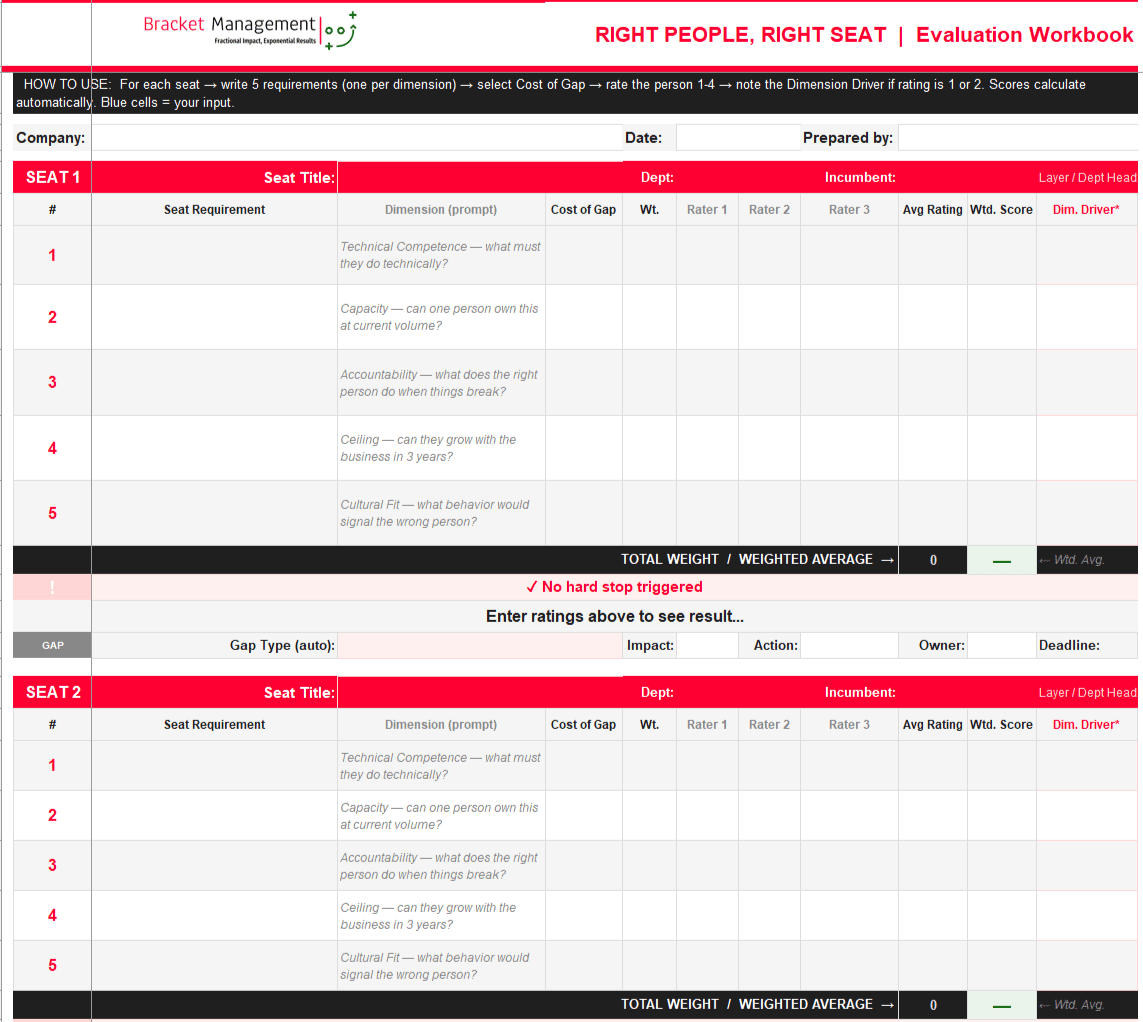Click Seat 1 Ceiling prompt text

click(428, 448)
